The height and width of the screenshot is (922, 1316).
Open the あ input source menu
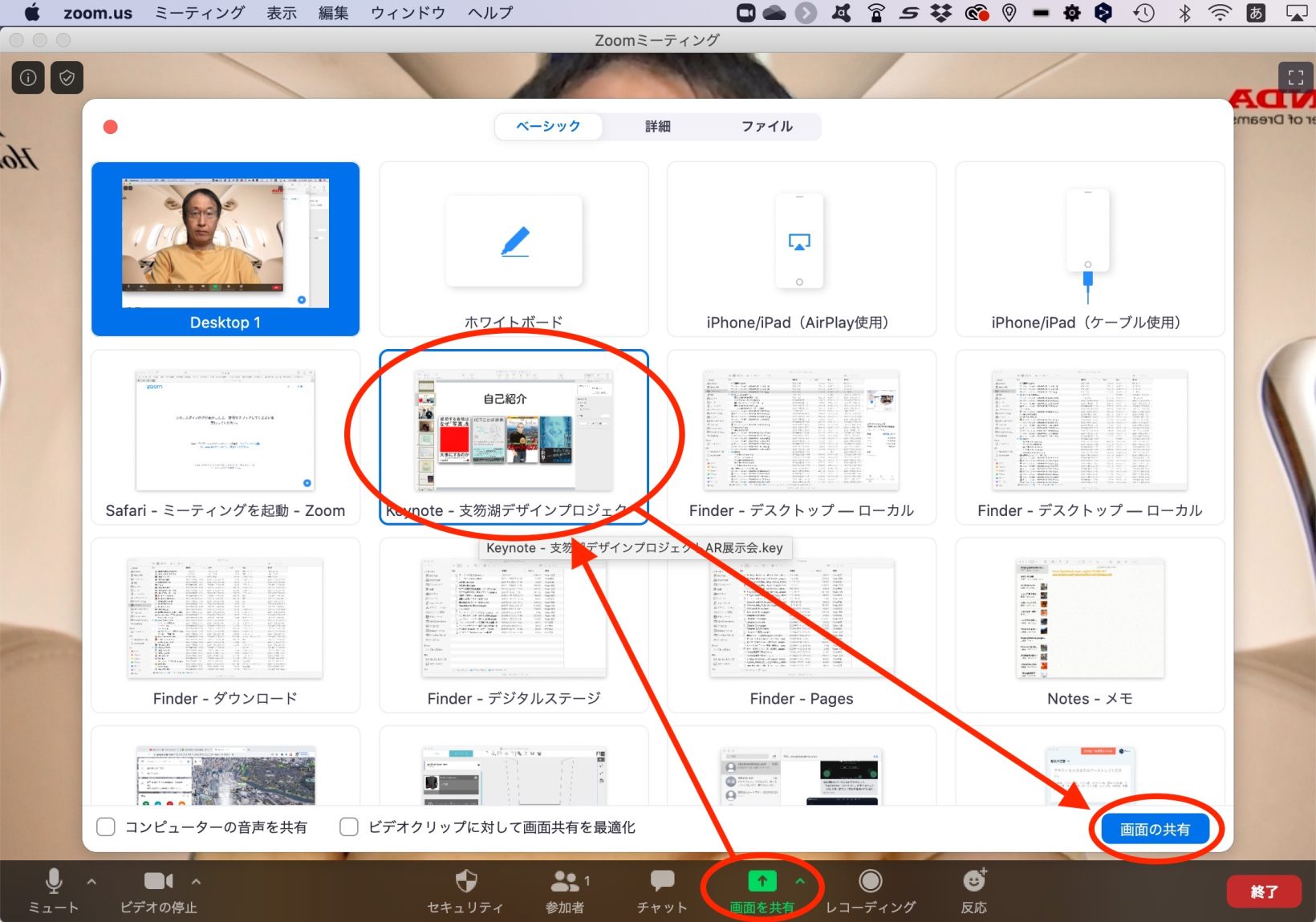pos(1256,12)
